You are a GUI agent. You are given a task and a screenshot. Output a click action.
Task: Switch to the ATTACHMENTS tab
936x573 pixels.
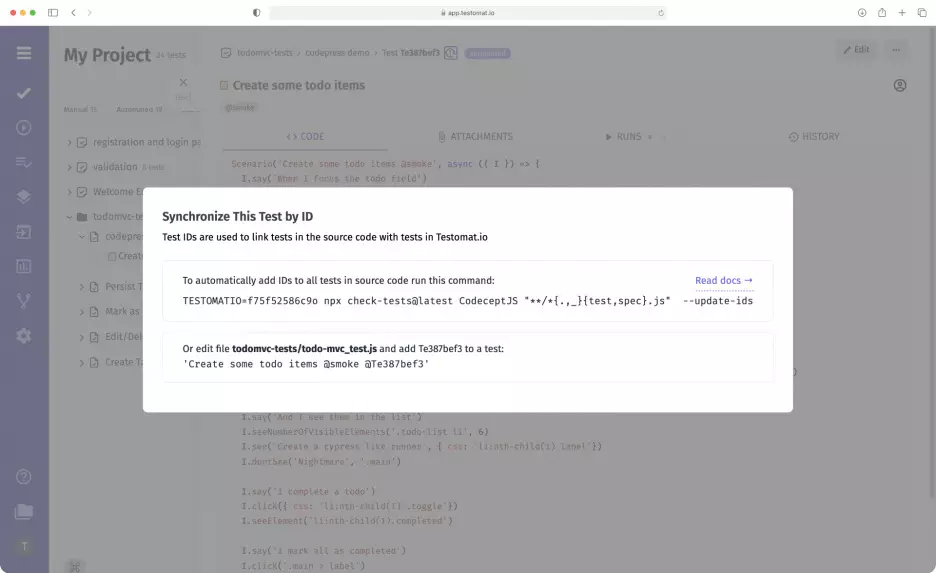(475, 137)
